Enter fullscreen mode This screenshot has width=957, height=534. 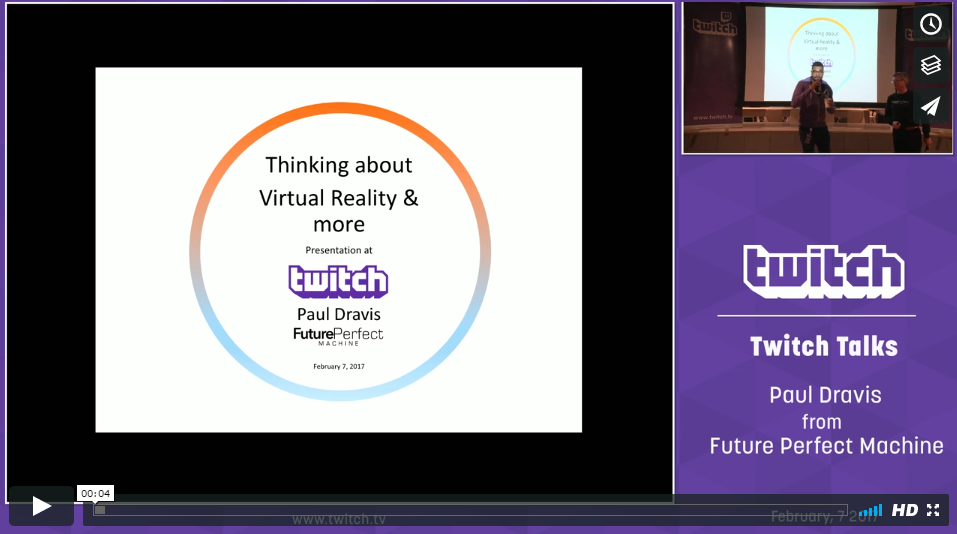click(933, 510)
